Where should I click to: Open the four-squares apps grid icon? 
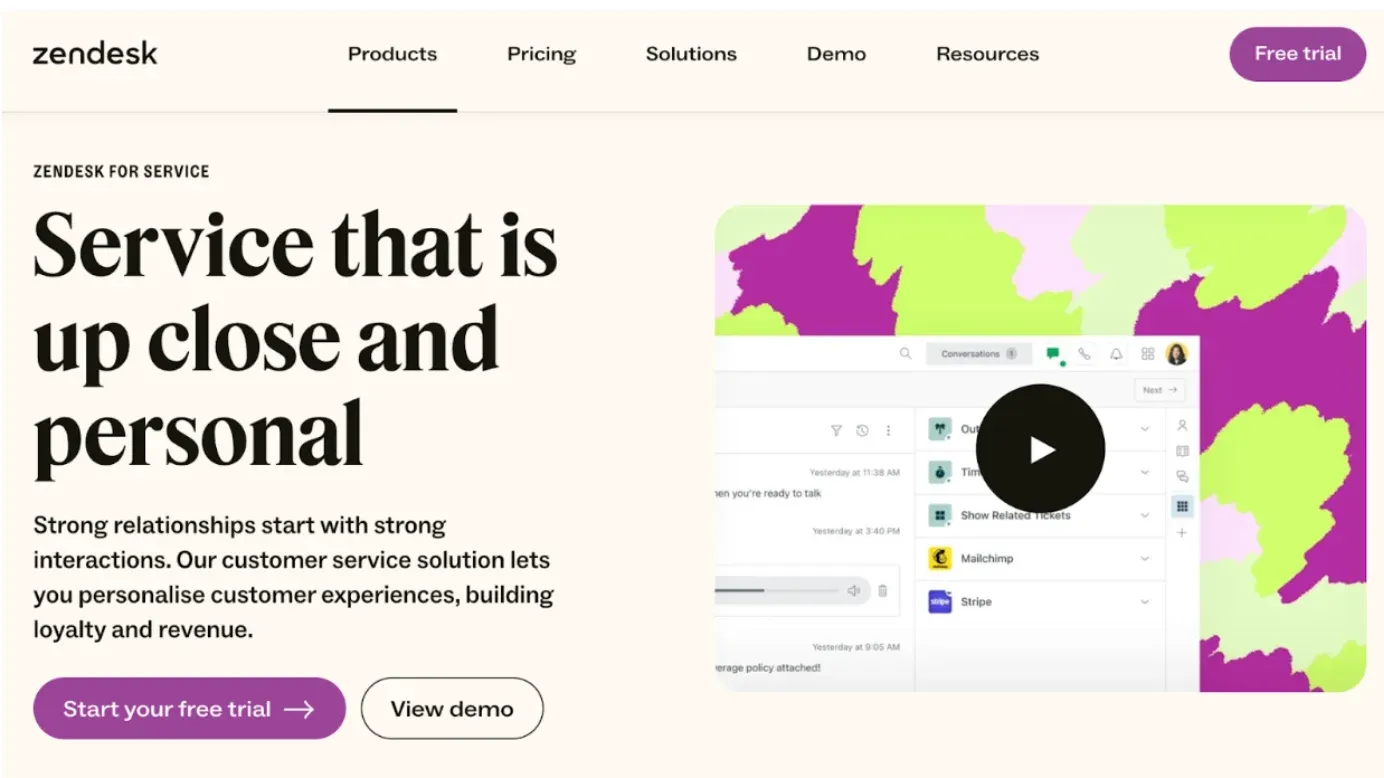pyautogui.click(x=1147, y=354)
